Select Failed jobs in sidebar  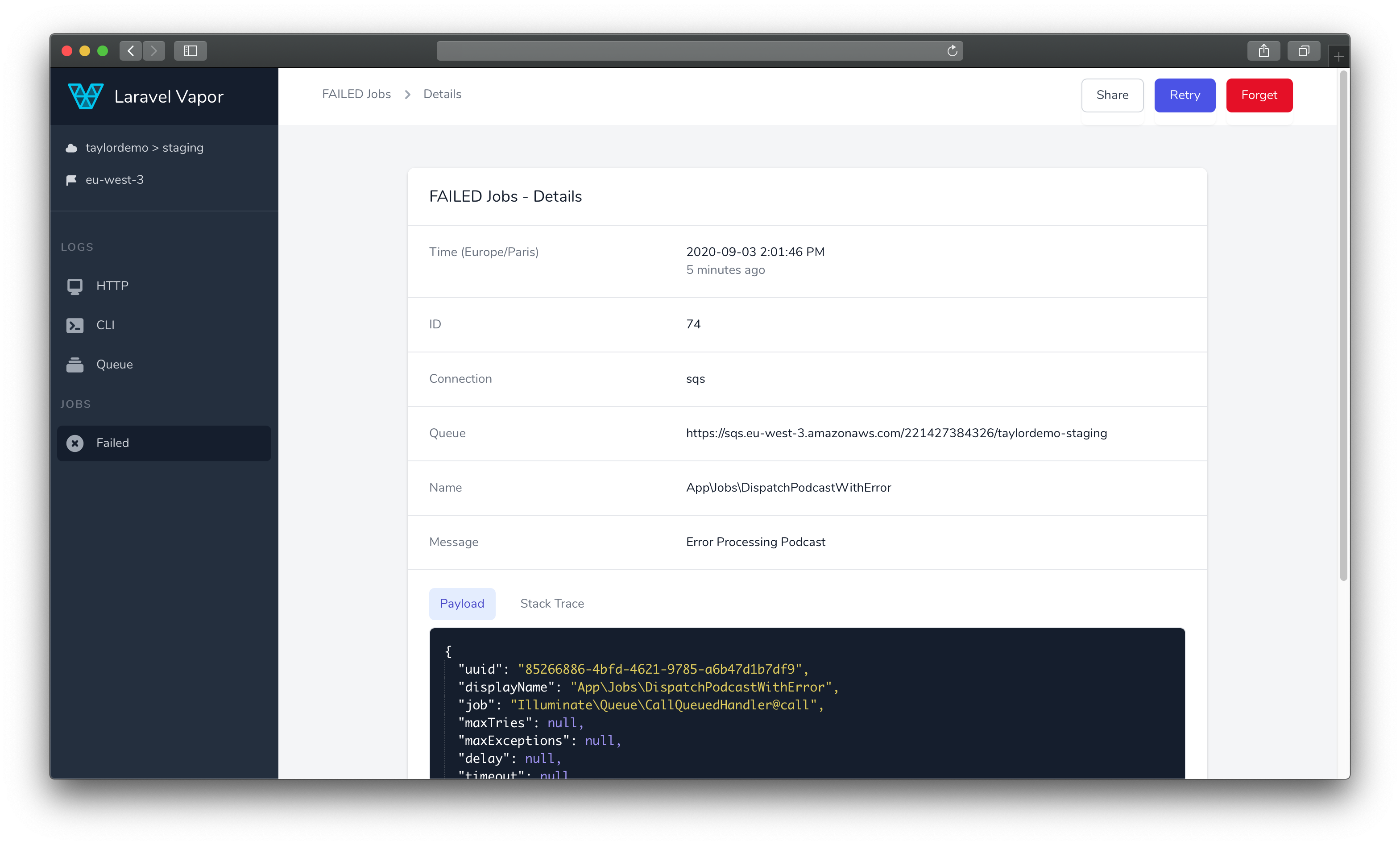[x=164, y=443]
